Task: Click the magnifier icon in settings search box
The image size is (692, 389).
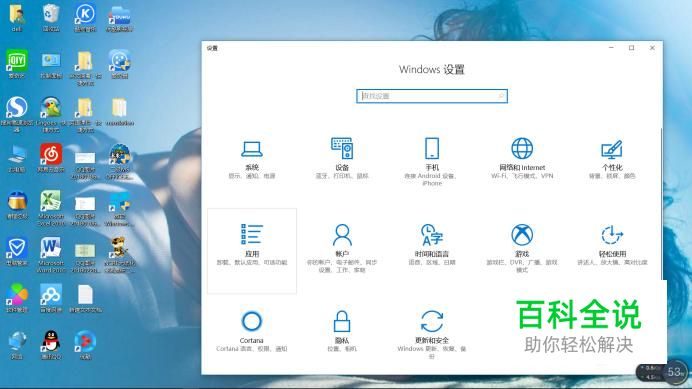Action: pos(501,96)
